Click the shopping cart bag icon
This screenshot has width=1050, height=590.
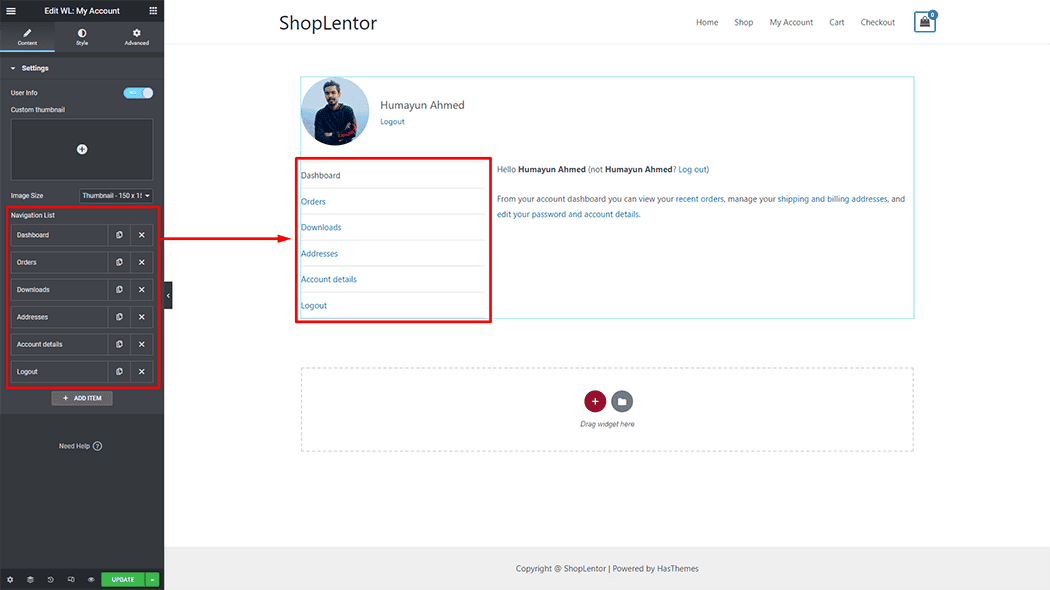(924, 22)
